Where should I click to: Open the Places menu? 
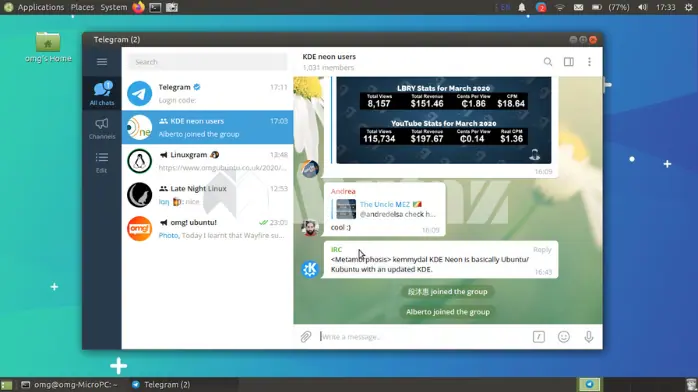click(x=82, y=7)
